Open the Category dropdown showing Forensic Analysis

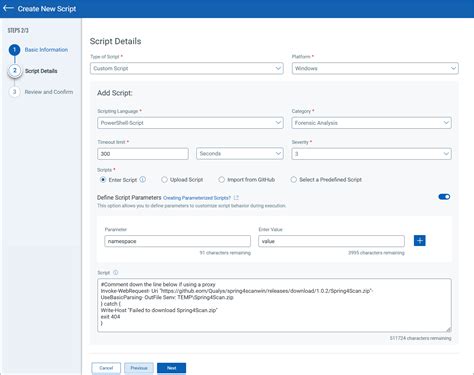(x=371, y=123)
